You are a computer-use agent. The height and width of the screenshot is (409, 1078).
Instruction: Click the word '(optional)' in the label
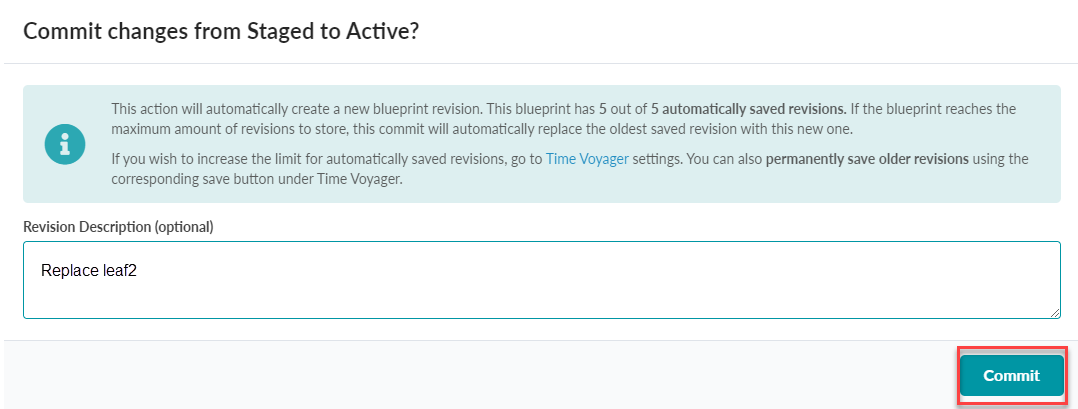pyautogui.click(x=183, y=227)
